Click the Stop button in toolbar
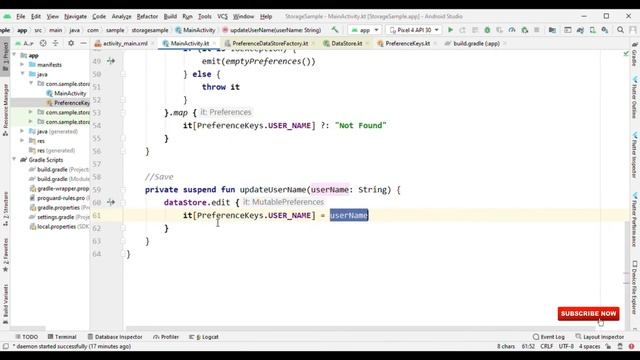Image resolution: width=640 pixels, height=360 pixels. (537, 30)
